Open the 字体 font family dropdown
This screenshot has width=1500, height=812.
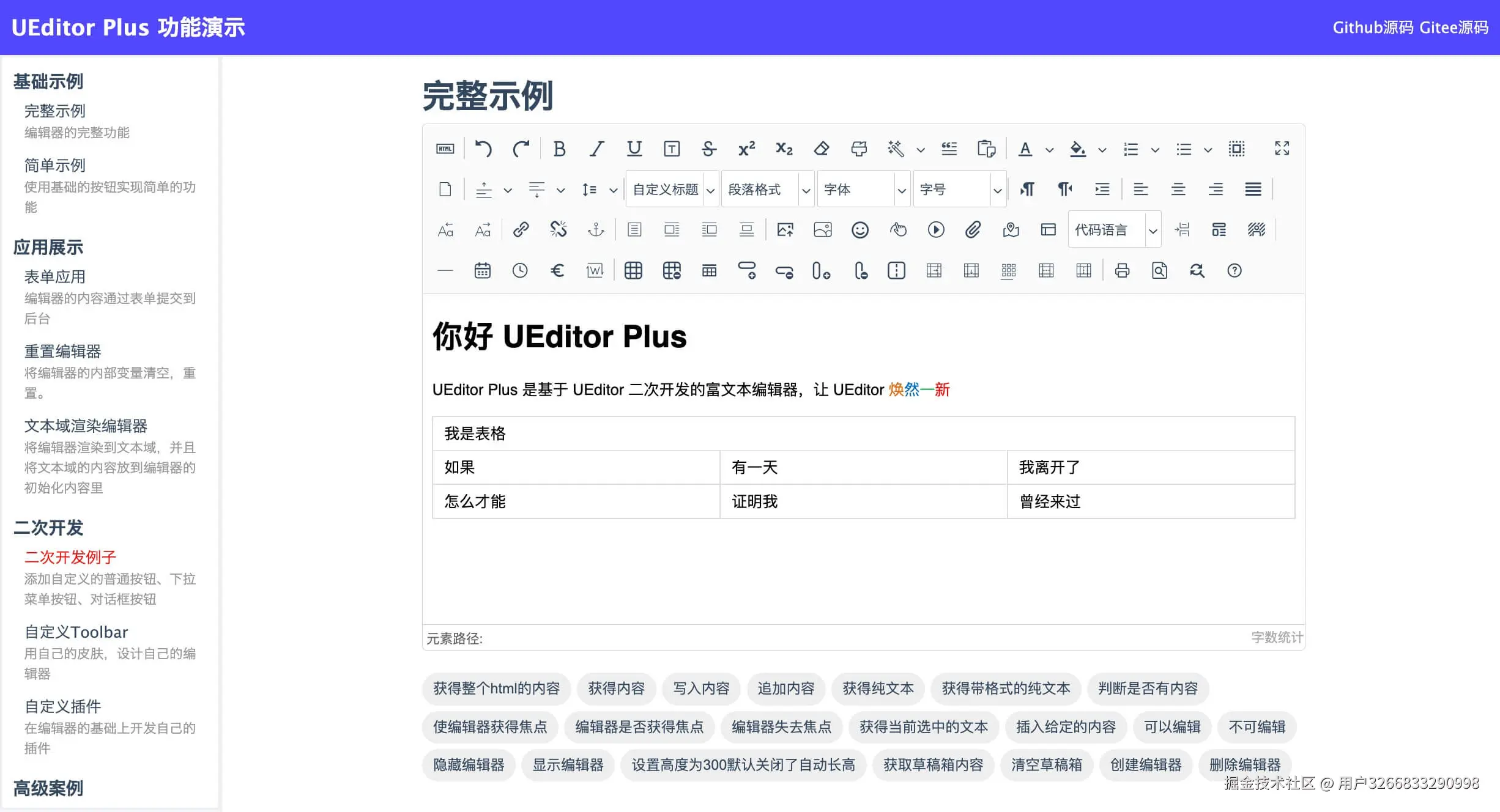864,190
